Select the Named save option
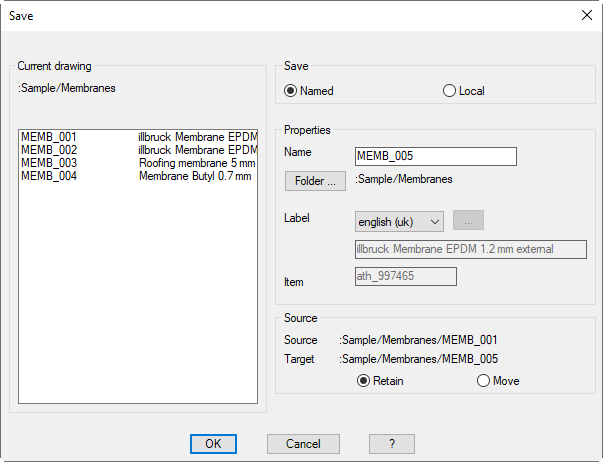The image size is (603, 462). [x=291, y=91]
